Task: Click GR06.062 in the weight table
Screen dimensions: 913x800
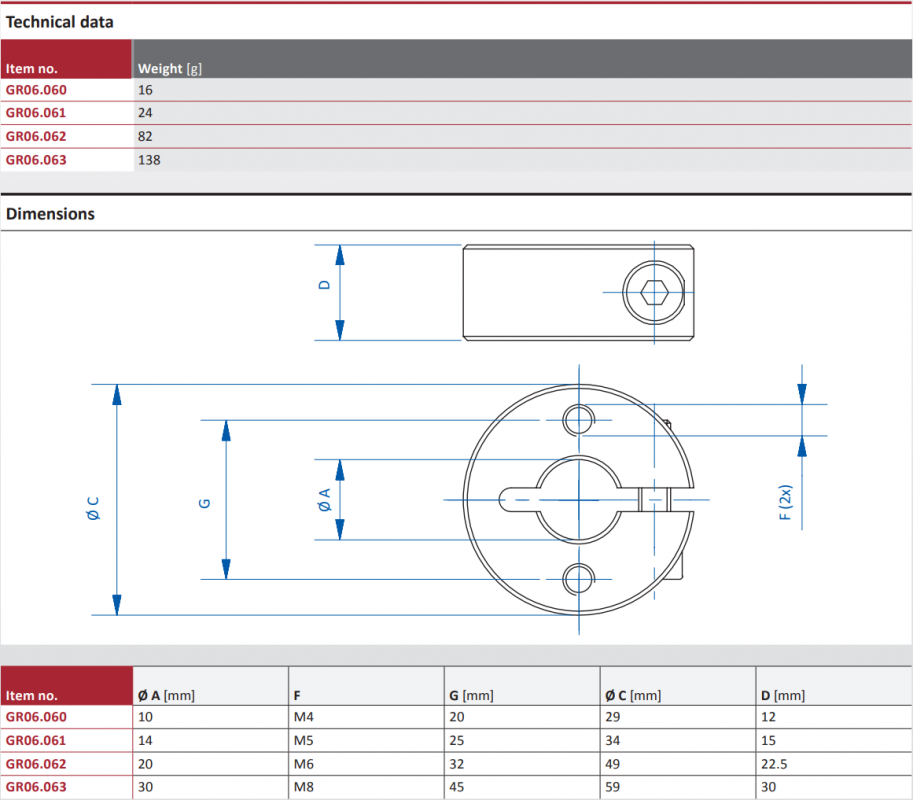Action: click(x=36, y=136)
